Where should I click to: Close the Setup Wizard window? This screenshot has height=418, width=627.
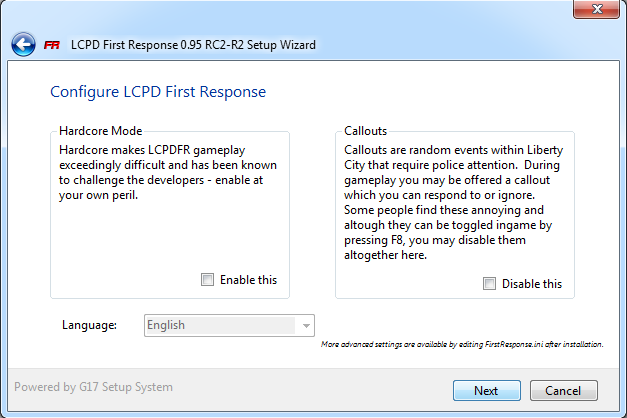(x=598, y=10)
